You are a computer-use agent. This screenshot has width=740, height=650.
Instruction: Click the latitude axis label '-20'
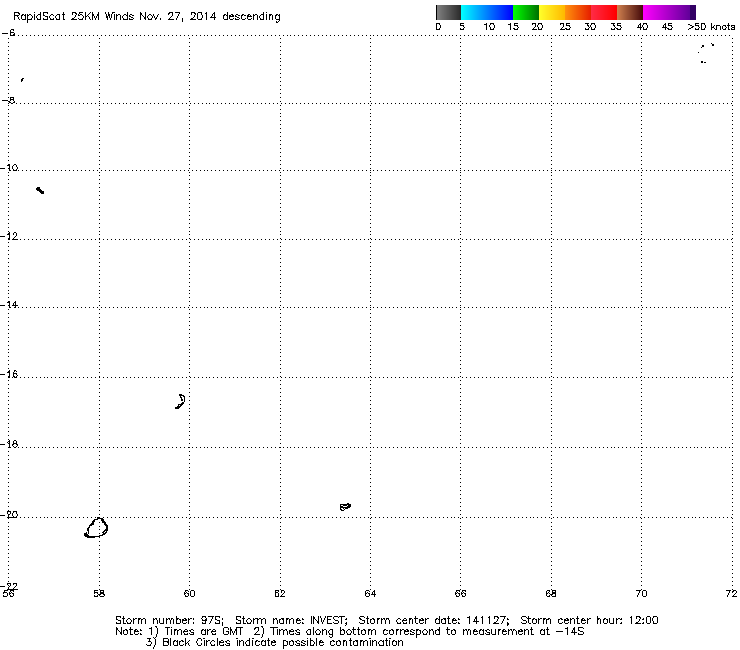click(9, 515)
